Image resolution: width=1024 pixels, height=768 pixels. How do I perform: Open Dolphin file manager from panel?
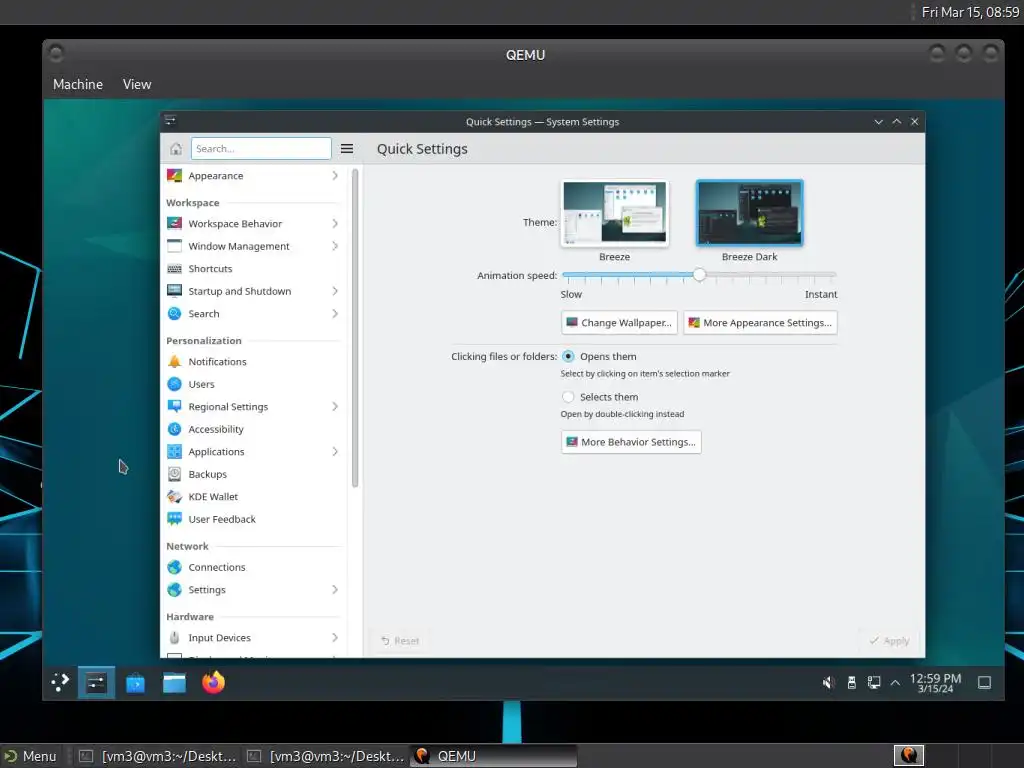click(x=174, y=683)
